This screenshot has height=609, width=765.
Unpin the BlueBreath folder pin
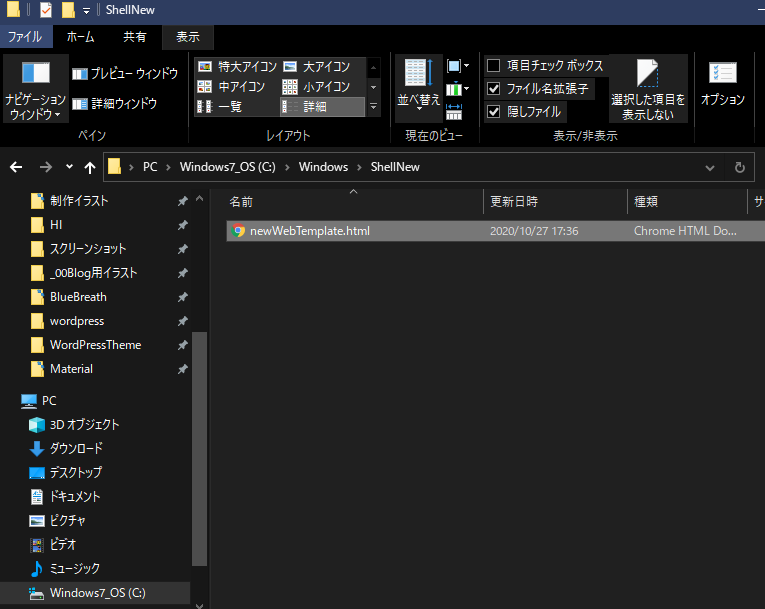(x=182, y=297)
